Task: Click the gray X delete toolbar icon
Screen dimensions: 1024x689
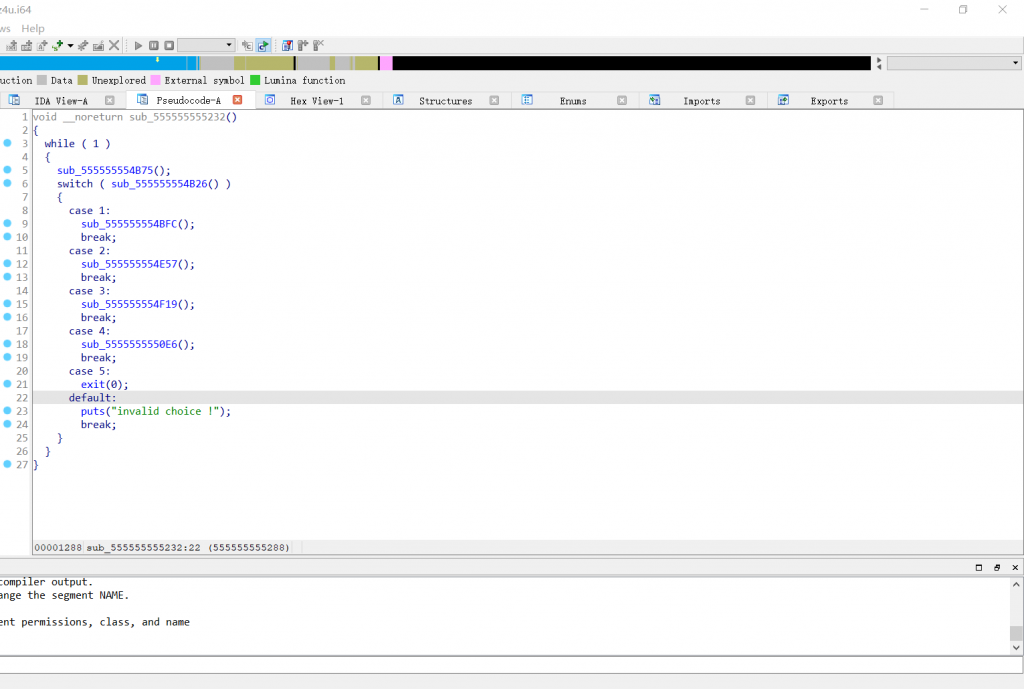Action: click(114, 45)
